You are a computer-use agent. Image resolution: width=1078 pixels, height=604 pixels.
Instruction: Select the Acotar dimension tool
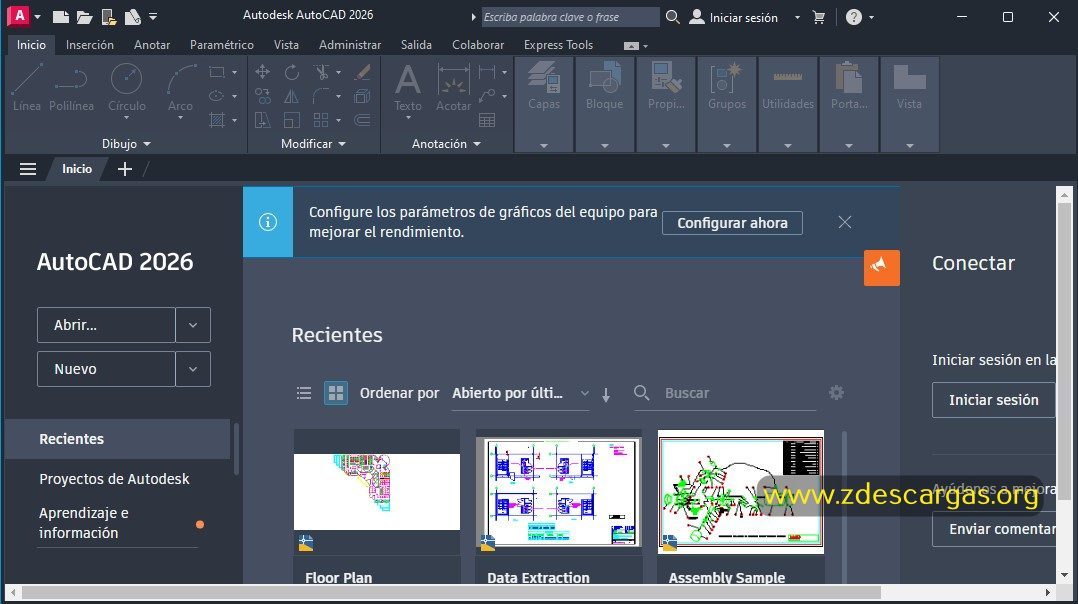454,87
